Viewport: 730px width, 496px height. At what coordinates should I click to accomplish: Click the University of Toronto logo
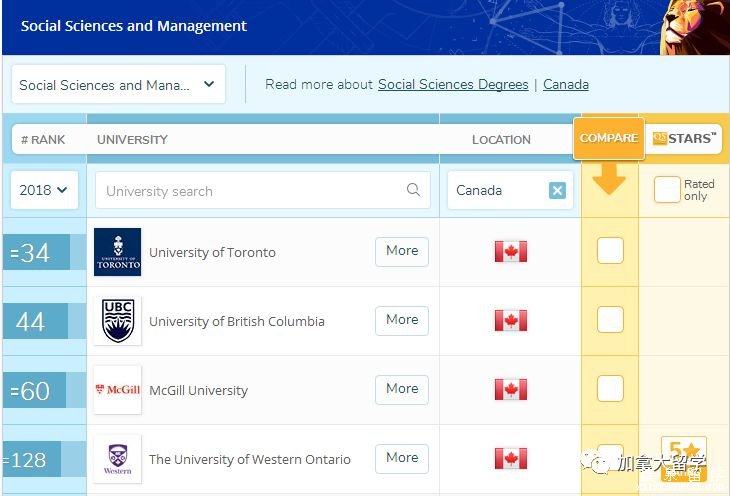[x=117, y=252]
